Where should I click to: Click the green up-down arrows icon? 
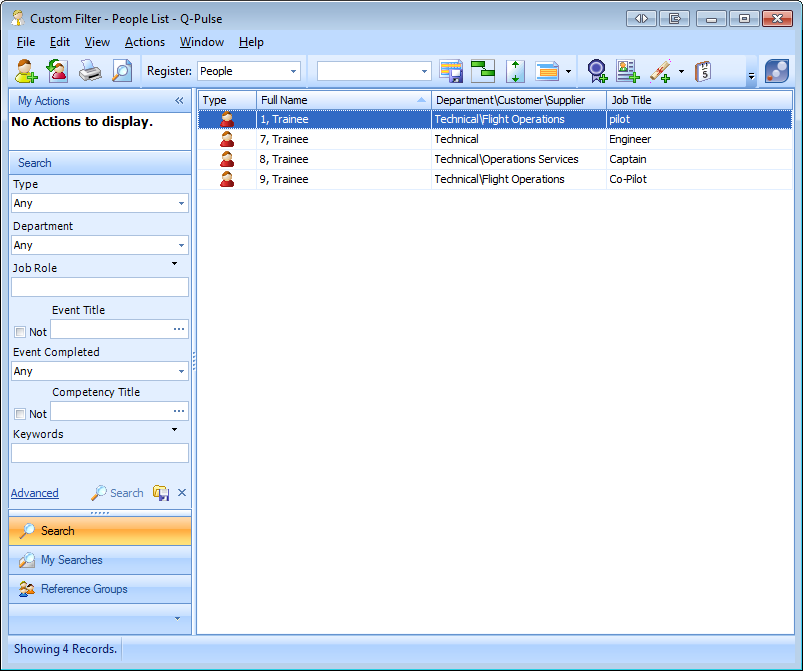coord(515,71)
